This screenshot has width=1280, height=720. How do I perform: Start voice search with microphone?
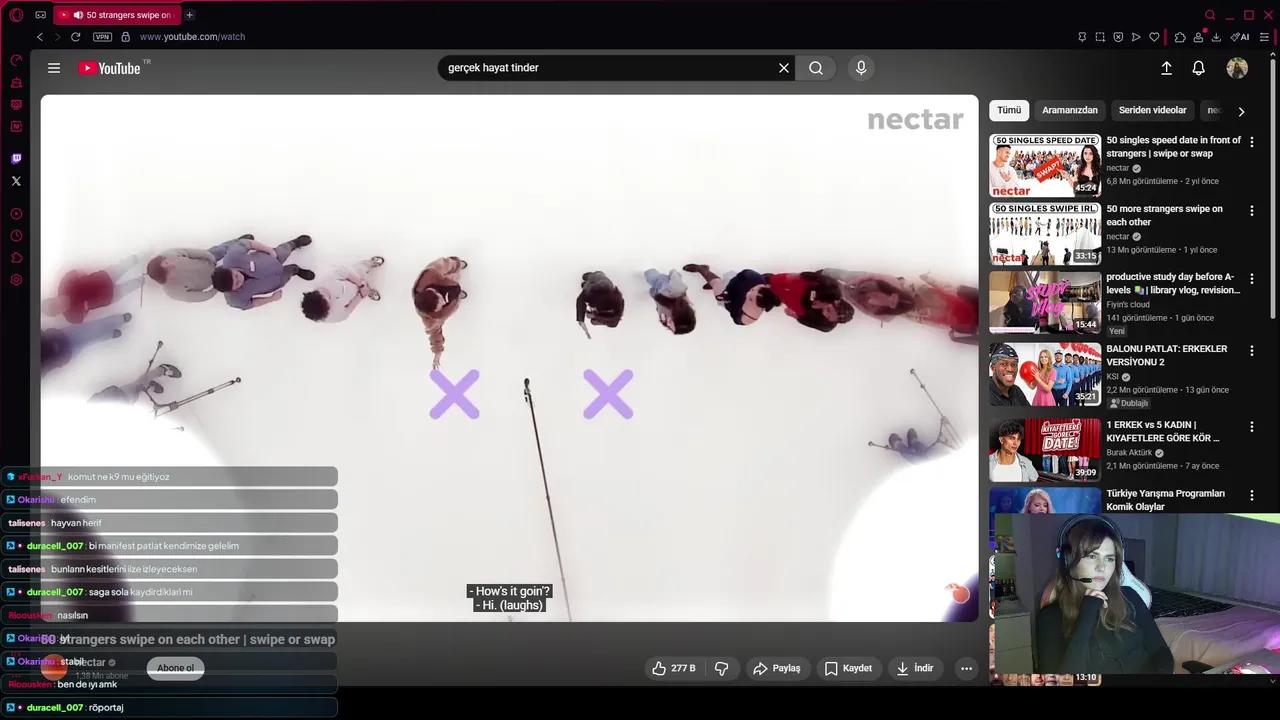coord(861,68)
